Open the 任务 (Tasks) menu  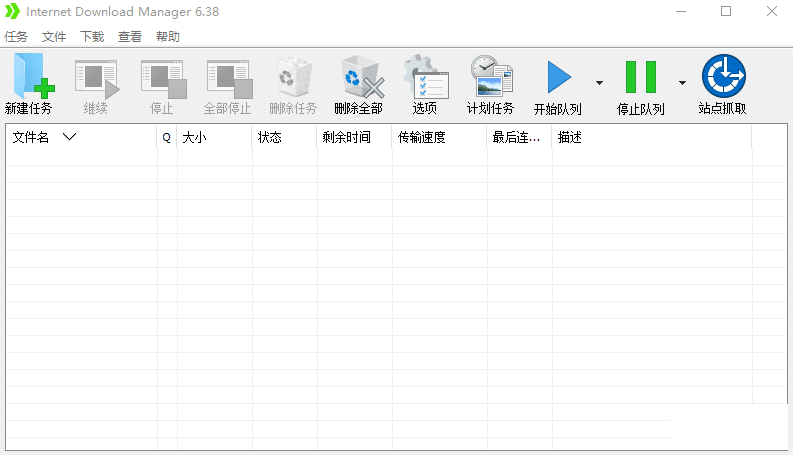(x=16, y=37)
